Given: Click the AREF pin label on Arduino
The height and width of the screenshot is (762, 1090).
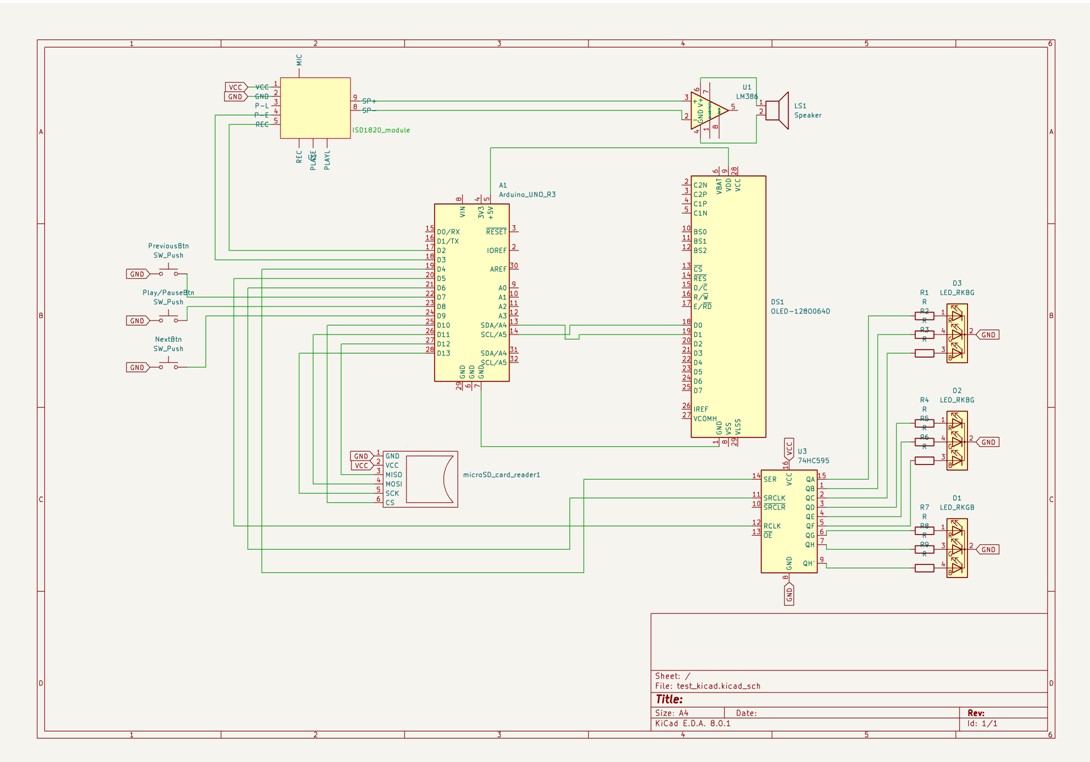Looking at the screenshot, I should tap(498, 269).
